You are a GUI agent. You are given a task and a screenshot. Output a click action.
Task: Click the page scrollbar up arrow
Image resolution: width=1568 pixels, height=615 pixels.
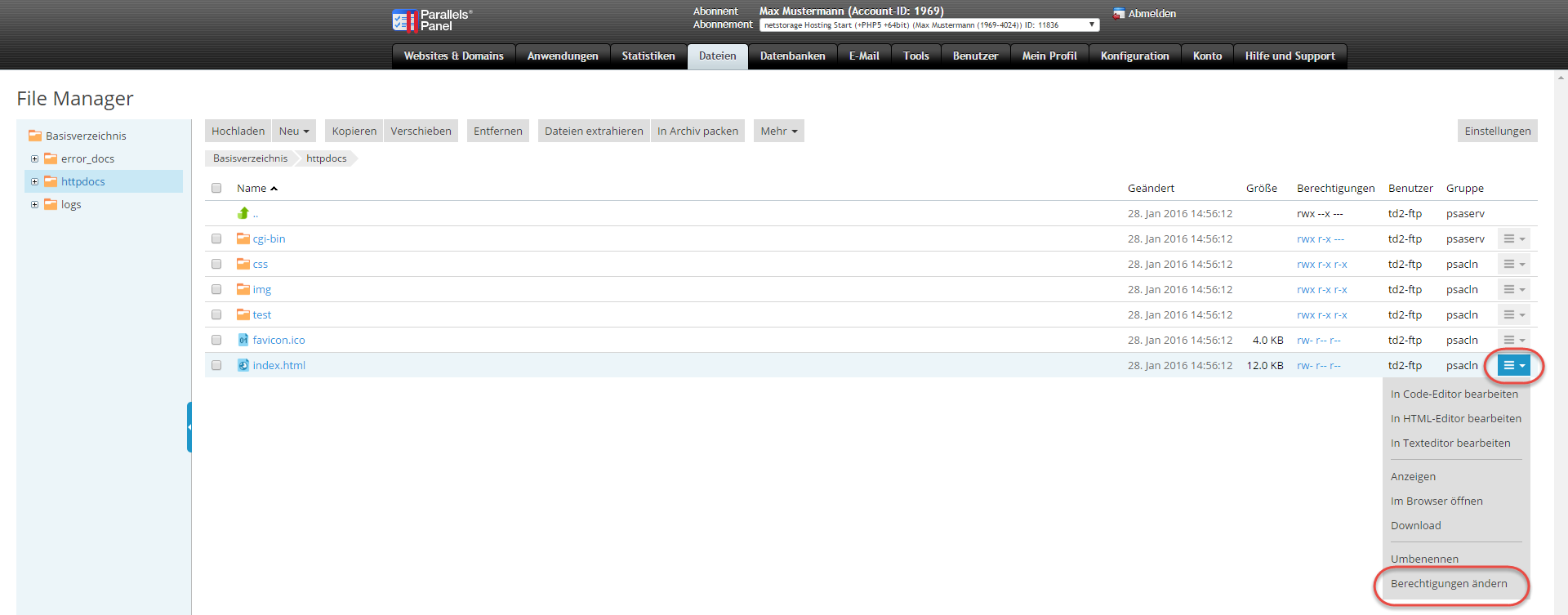click(x=1561, y=78)
